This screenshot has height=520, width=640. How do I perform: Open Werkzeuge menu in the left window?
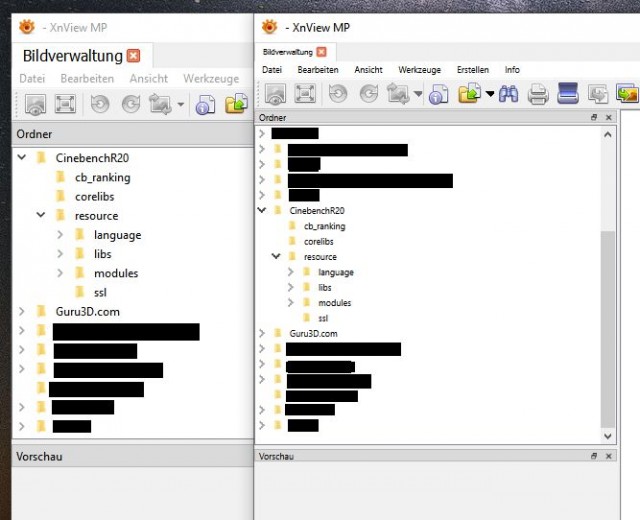tap(211, 79)
